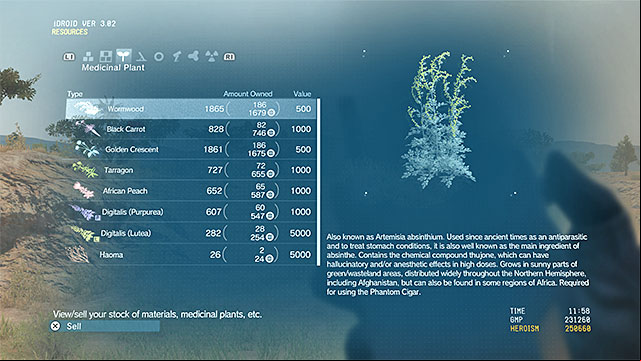The height and width of the screenshot is (361, 641).
Task: Click the Sell button
Action: (105, 326)
